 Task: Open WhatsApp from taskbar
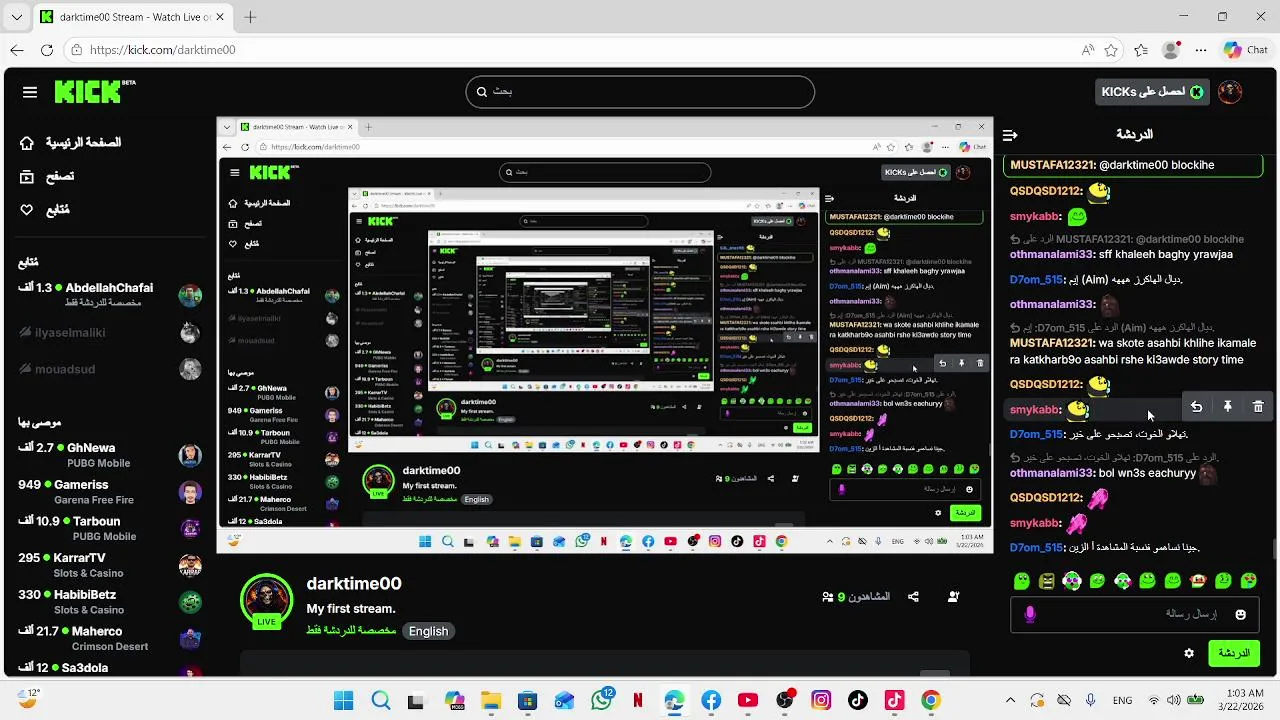pyautogui.click(x=602, y=701)
